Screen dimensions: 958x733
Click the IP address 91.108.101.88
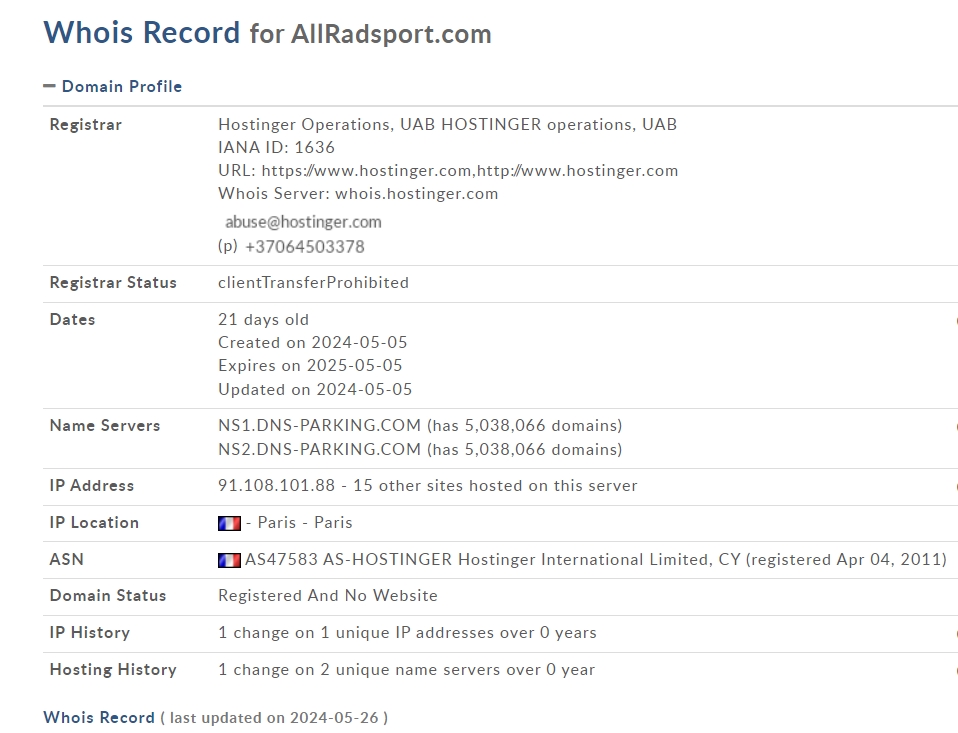(276, 485)
